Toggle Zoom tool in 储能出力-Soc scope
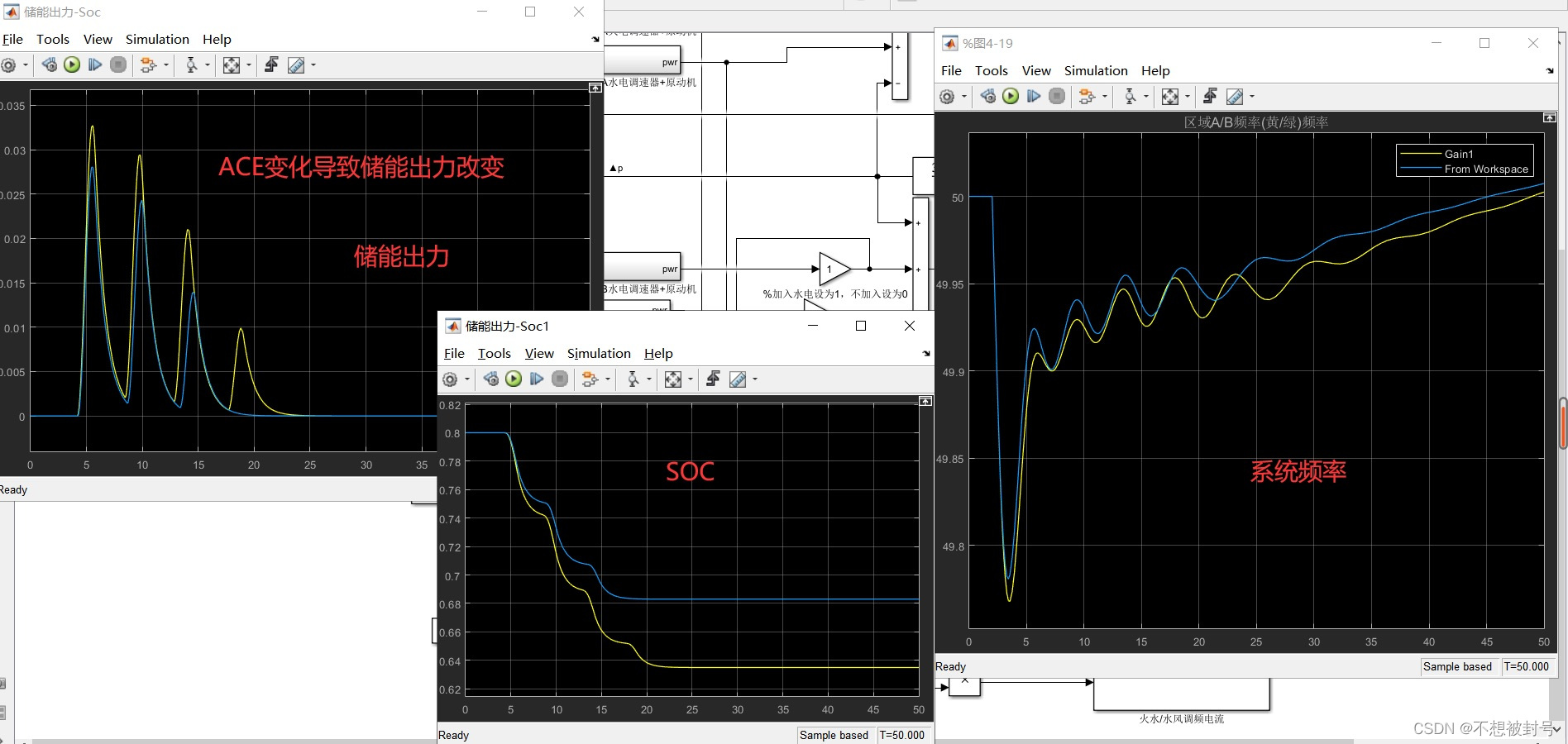This screenshot has width=1568, height=744. pos(192,64)
